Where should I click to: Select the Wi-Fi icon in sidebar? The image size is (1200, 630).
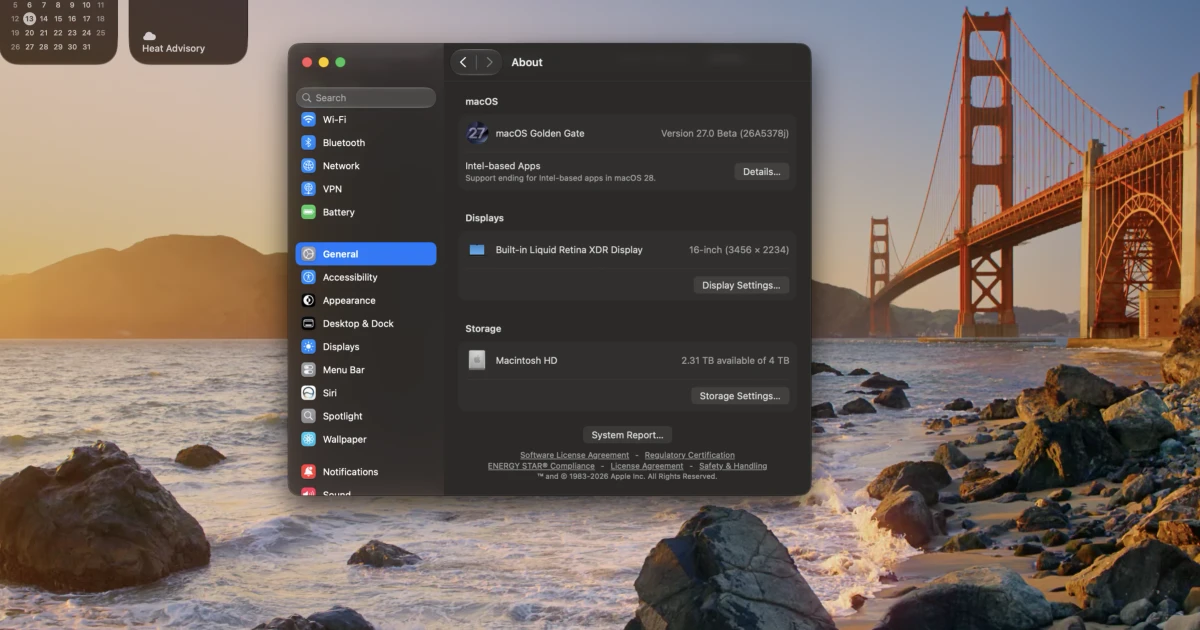pyautogui.click(x=309, y=119)
